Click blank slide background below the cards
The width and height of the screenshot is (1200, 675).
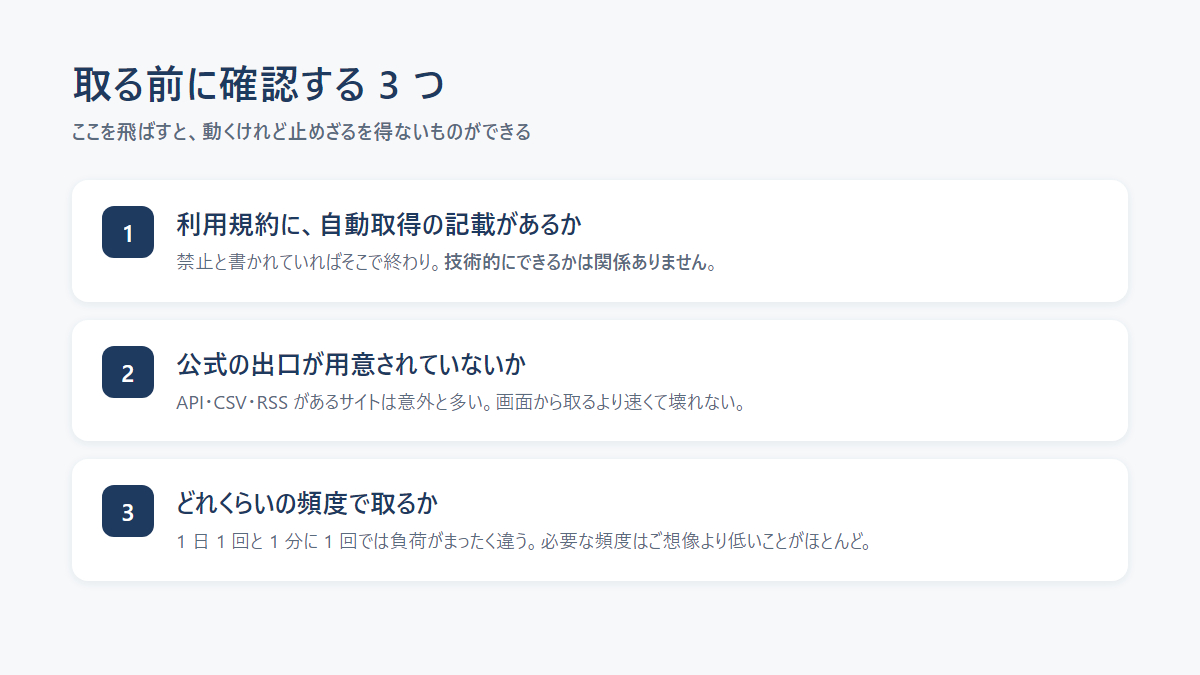click(600, 628)
